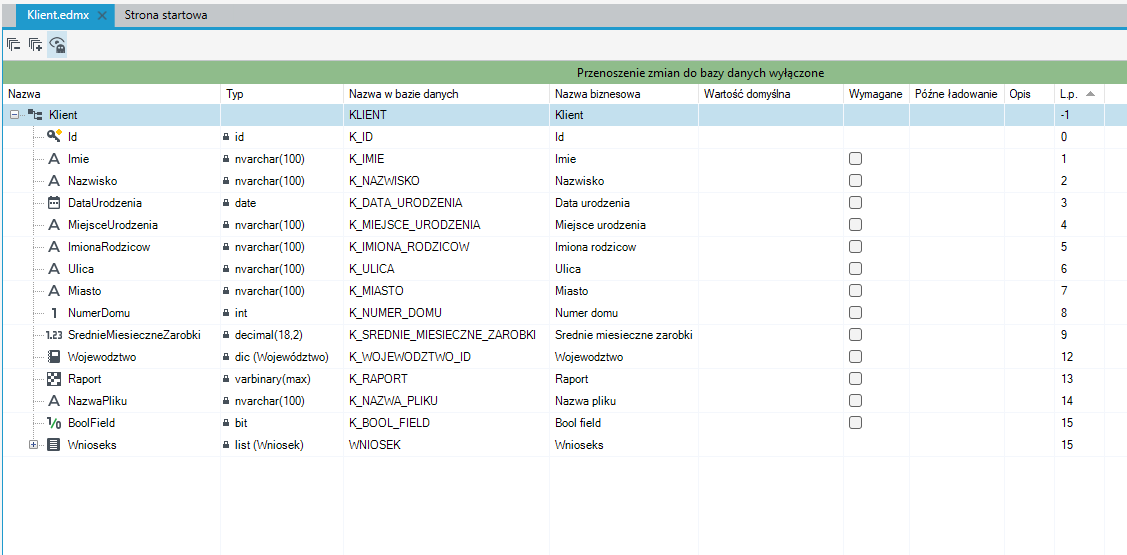Sort by Nazwa w bazie danych header
Image resolution: width=1127 pixels, height=555 pixels.
(x=446, y=94)
